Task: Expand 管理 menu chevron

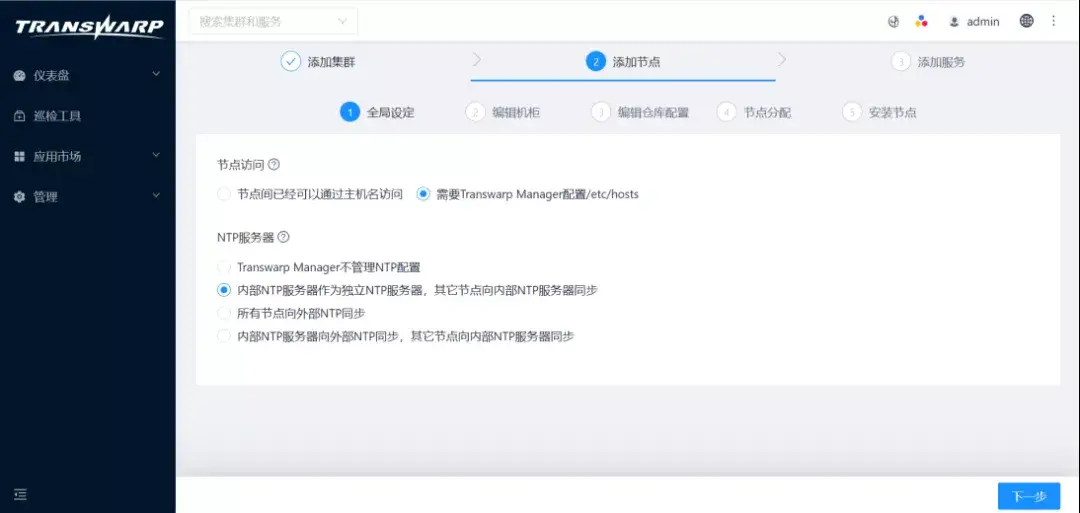Action: pos(156,196)
